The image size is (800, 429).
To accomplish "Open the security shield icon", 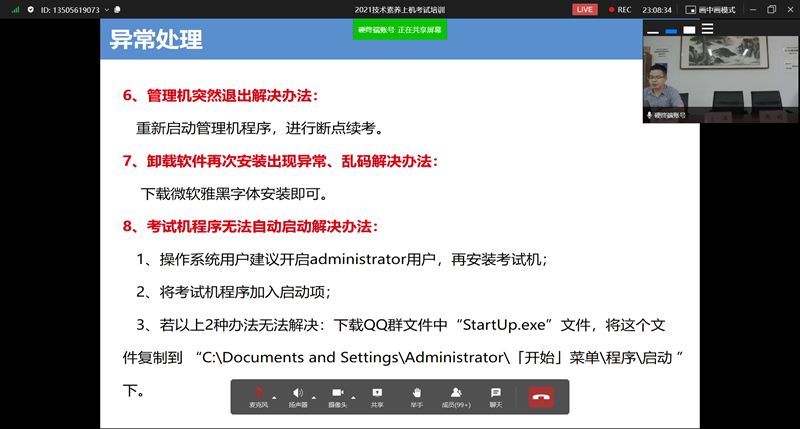I will (31, 9).
